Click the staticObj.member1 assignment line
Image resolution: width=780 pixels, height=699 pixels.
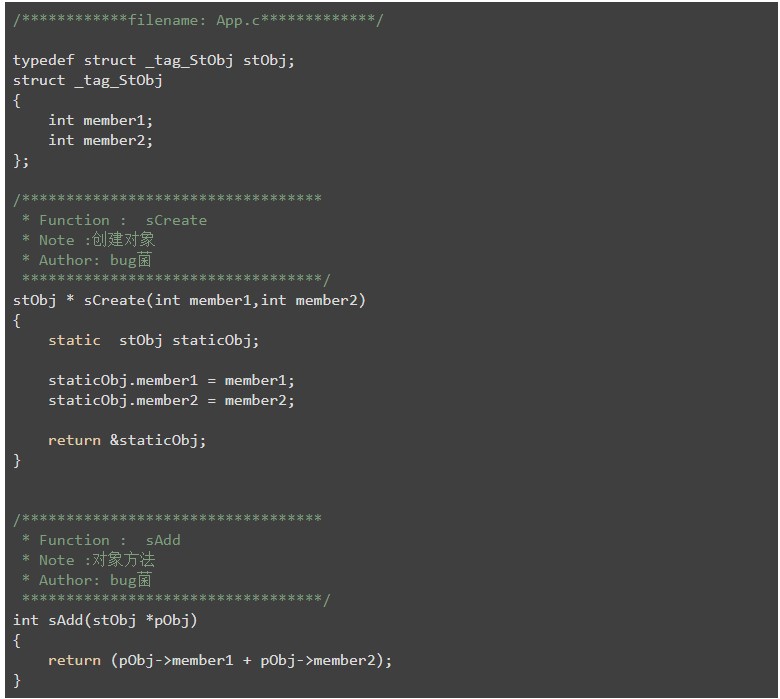(x=172, y=380)
